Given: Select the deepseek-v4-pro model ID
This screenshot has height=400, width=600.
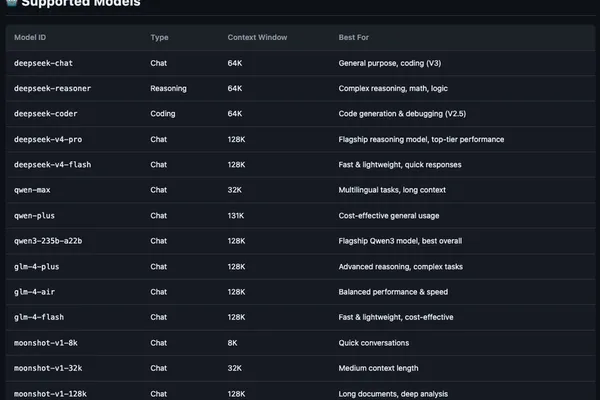Looking at the screenshot, I should (48, 139).
